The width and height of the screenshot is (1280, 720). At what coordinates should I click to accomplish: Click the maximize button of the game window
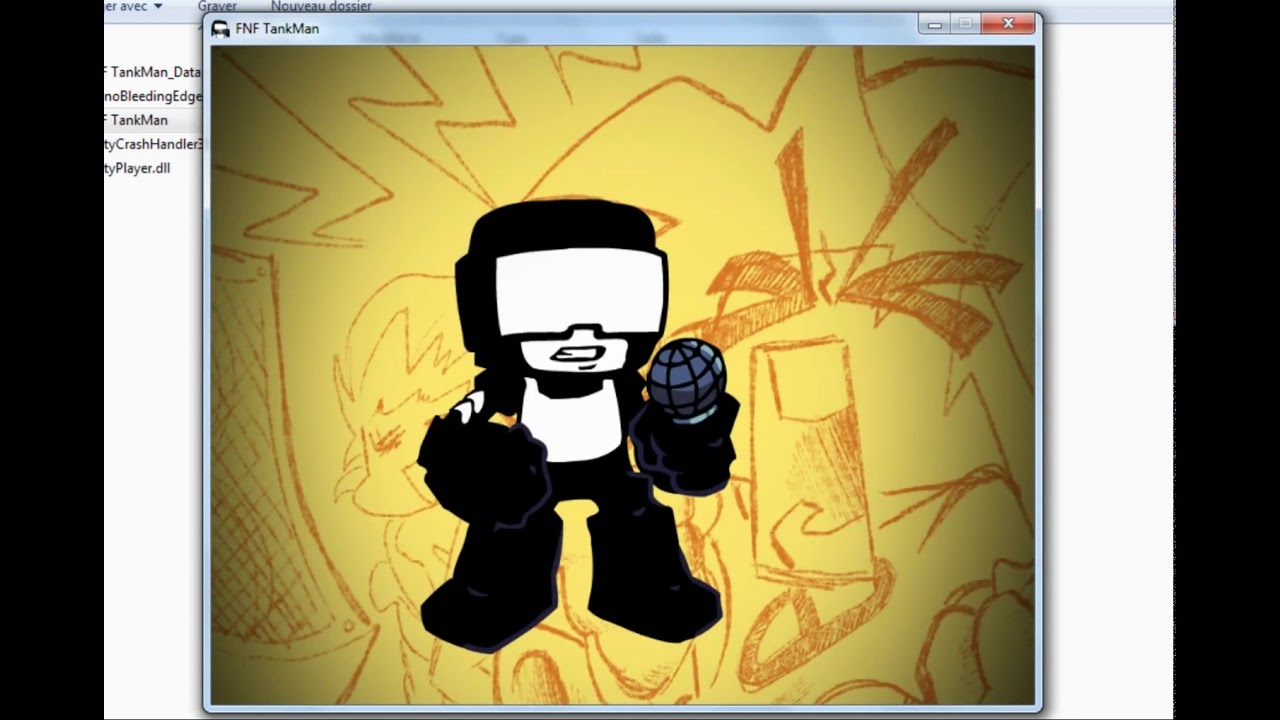click(x=965, y=24)
